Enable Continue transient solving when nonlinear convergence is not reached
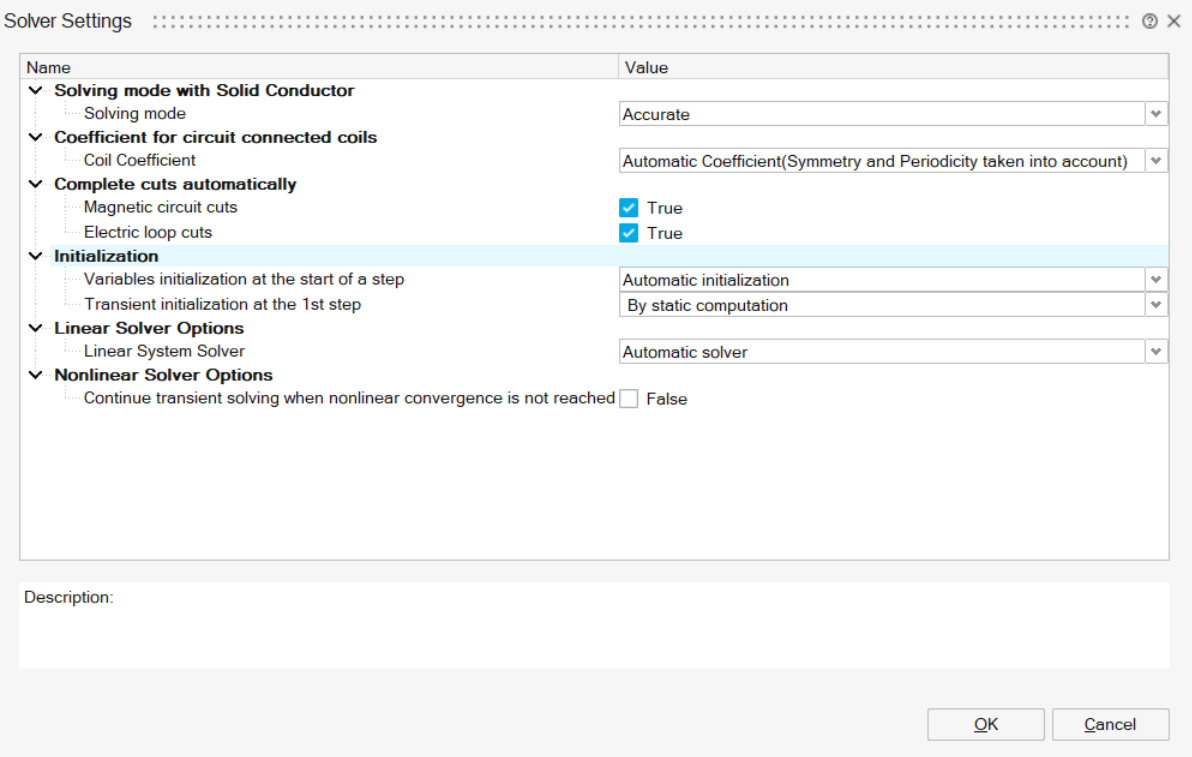The image size is (1192, 757). 629,398
